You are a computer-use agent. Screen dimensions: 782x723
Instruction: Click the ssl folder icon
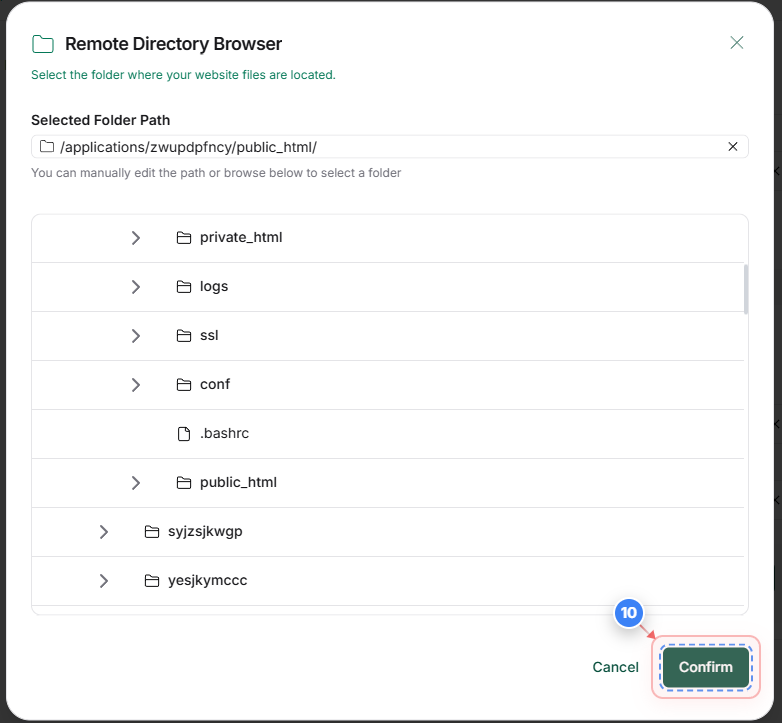tap(184, 336)
